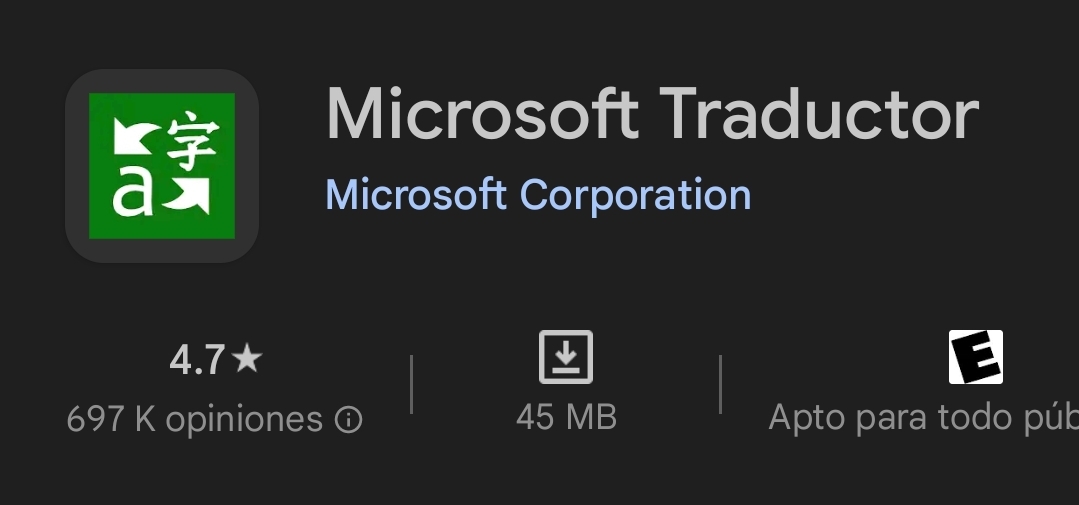Tap the upper-left arrow in the app logo
The height and width of the screenshot is (505, 1079).
coord(134,136)
